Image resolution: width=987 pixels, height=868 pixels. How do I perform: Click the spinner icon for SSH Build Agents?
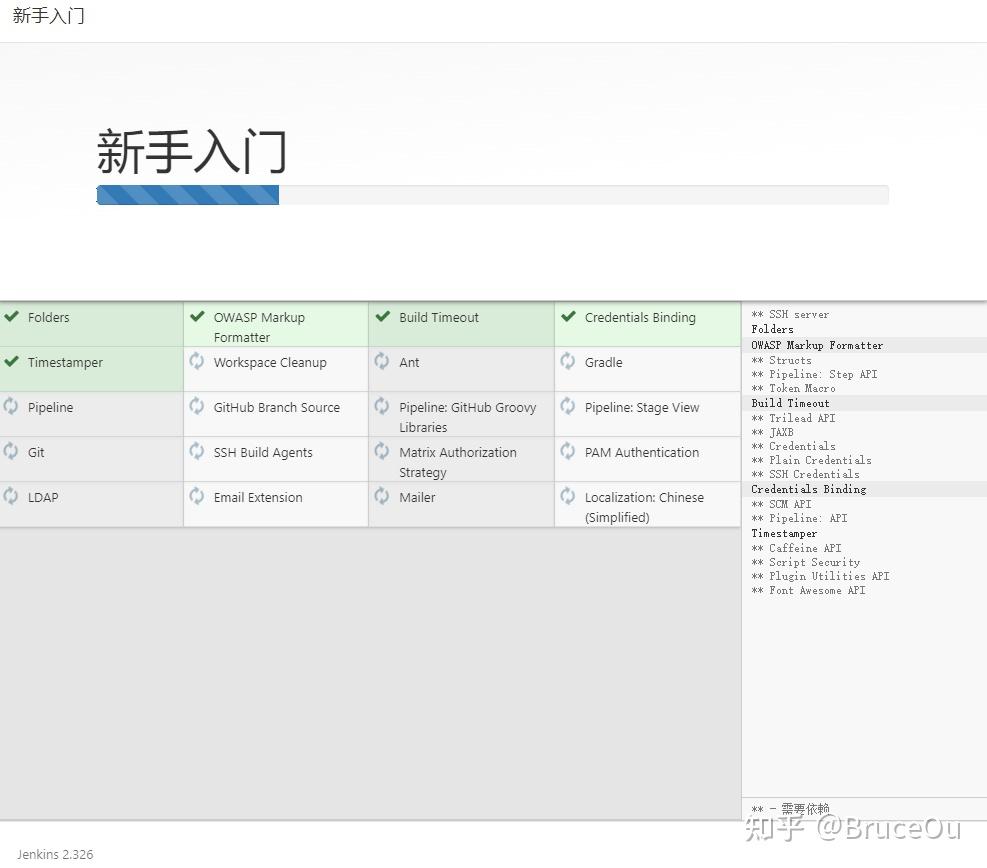[x=196, y=451]
